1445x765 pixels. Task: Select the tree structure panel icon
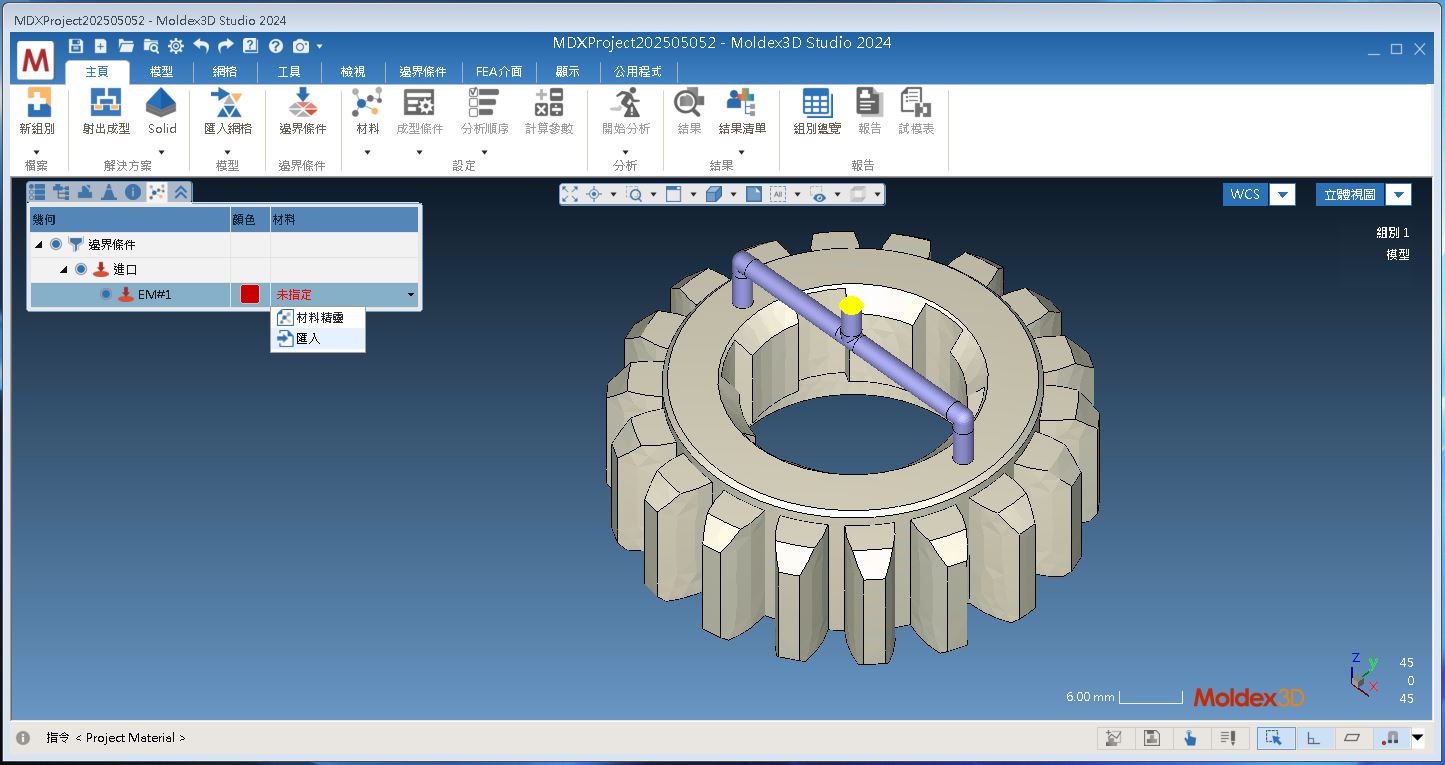61,192
